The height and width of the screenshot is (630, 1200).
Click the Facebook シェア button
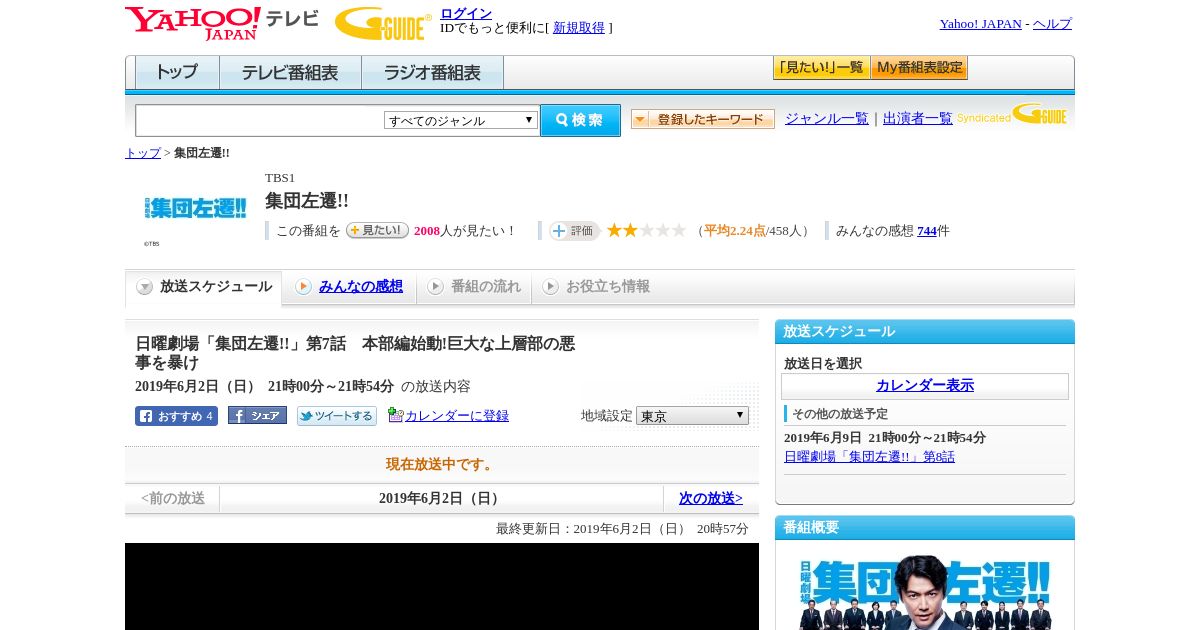[257, 415]
